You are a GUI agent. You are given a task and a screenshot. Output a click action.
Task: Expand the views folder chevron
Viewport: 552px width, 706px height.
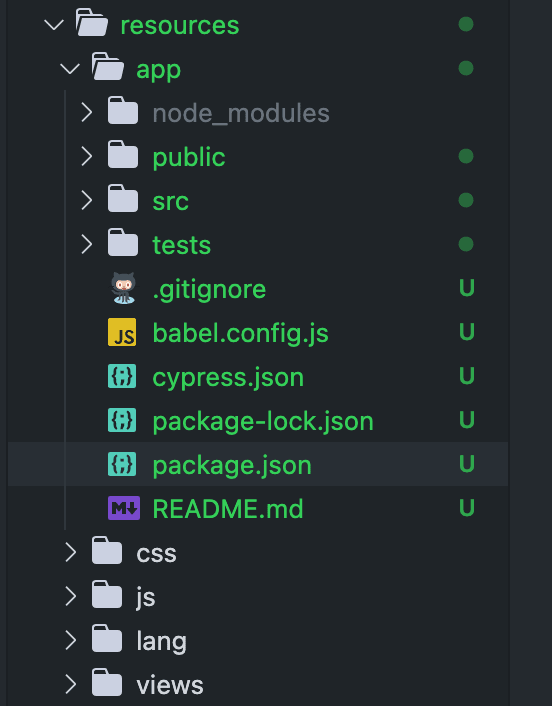point(71,684)
